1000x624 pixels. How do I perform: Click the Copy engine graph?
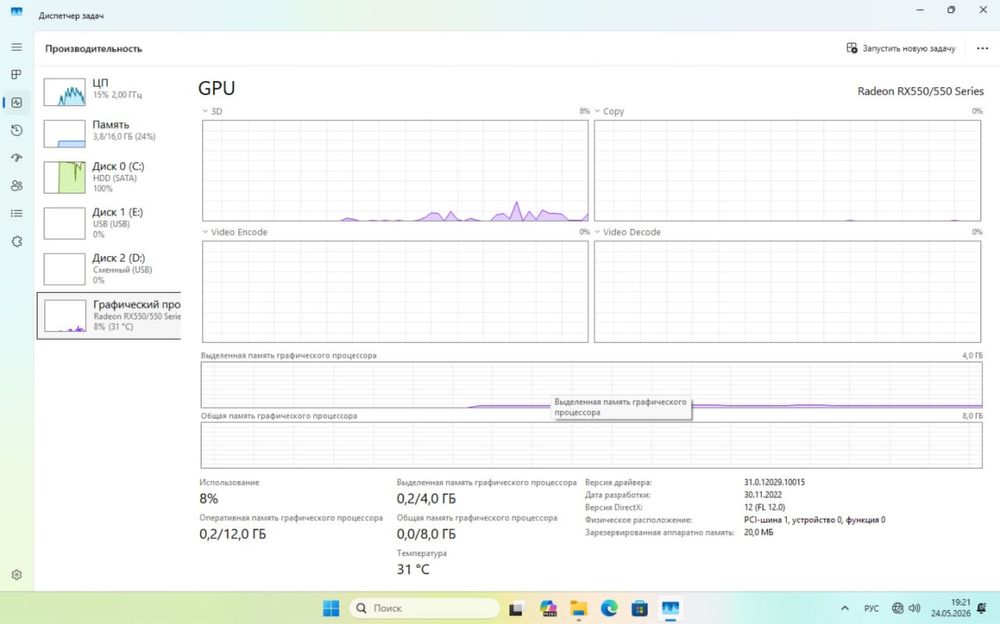tap(788, 170)
